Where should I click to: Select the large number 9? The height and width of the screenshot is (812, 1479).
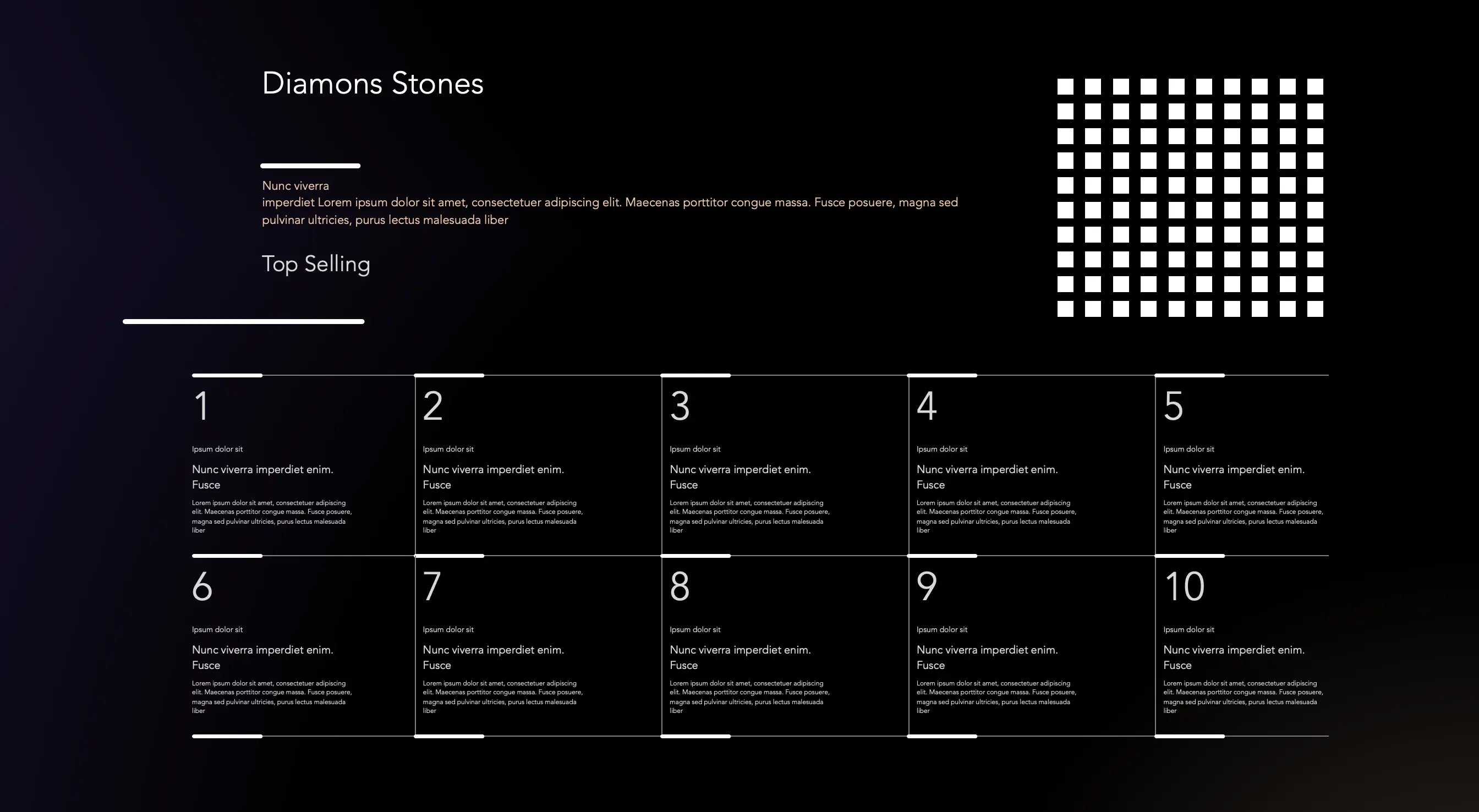coord(927,586)
